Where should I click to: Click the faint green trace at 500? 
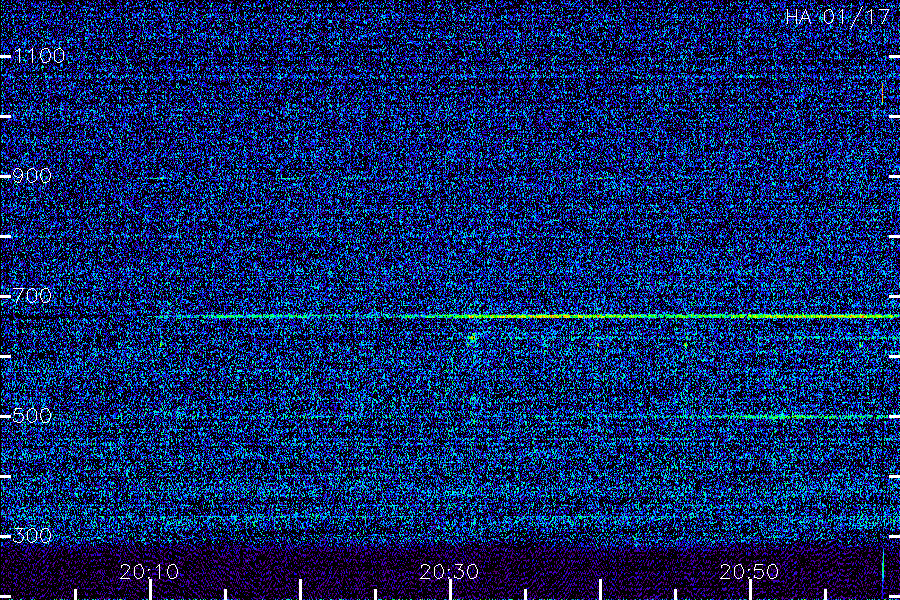pyautogui.click(x=804, y=416)
